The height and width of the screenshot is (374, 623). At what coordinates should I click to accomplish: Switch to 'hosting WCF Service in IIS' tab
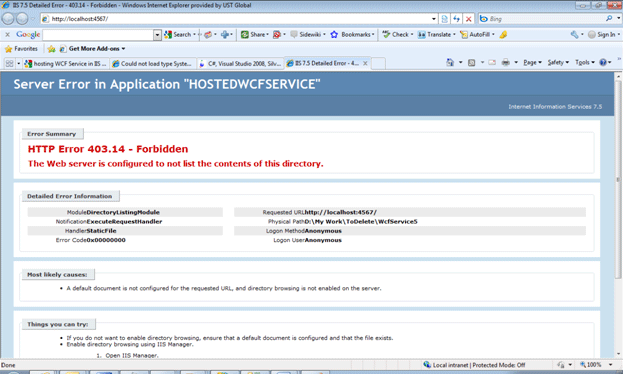66,64
